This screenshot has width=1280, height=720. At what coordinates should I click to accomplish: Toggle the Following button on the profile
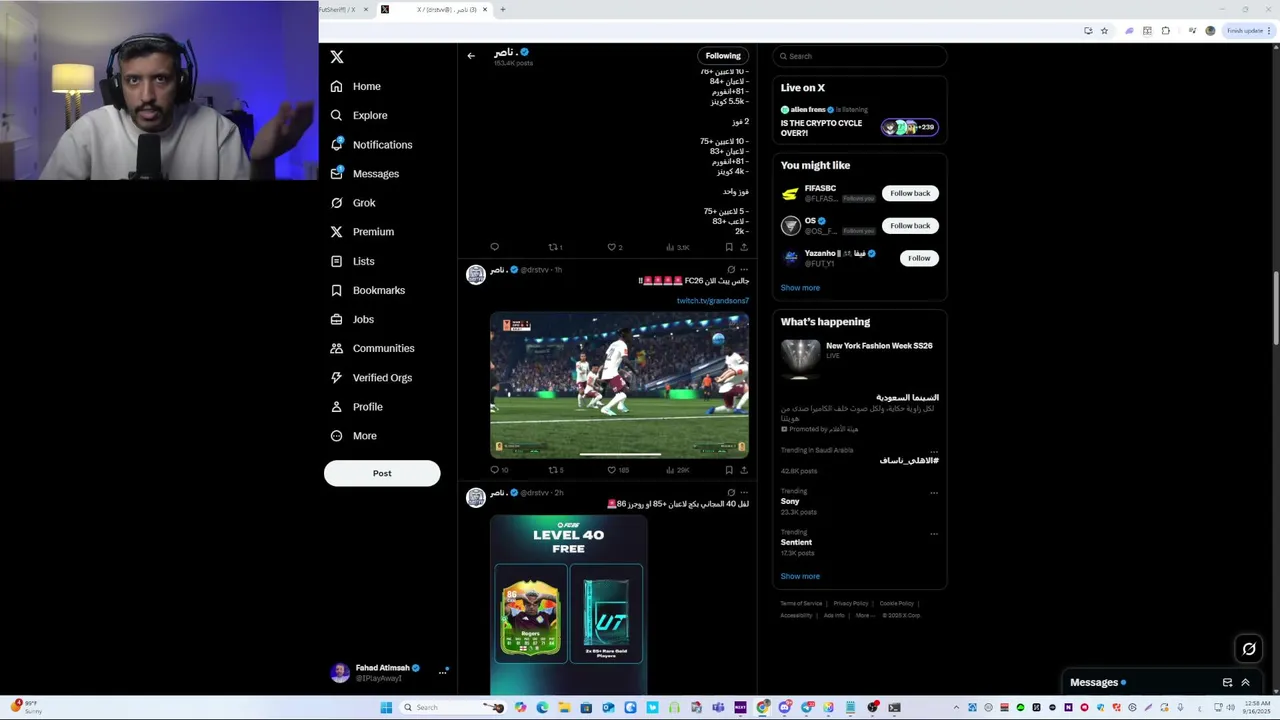point(723,56)
